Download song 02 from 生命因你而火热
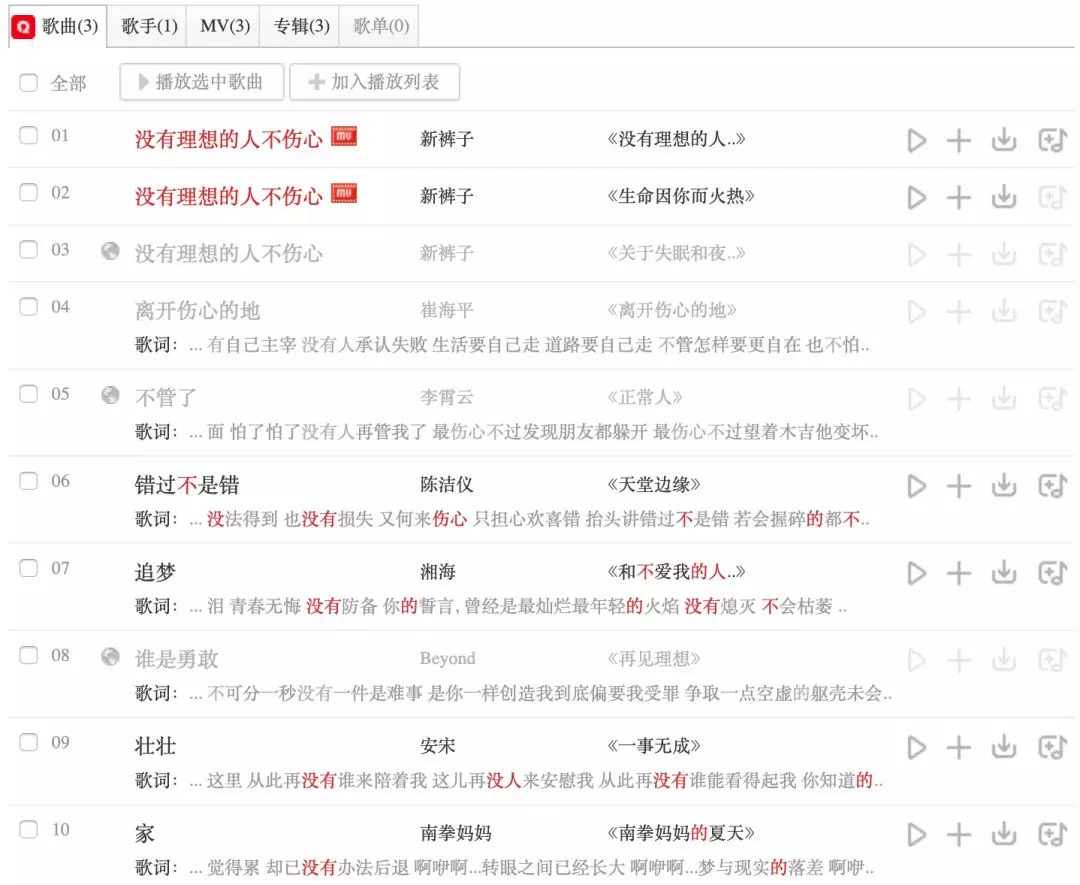The height and width of the screenshot is (885, 1080). (1004, 197)
